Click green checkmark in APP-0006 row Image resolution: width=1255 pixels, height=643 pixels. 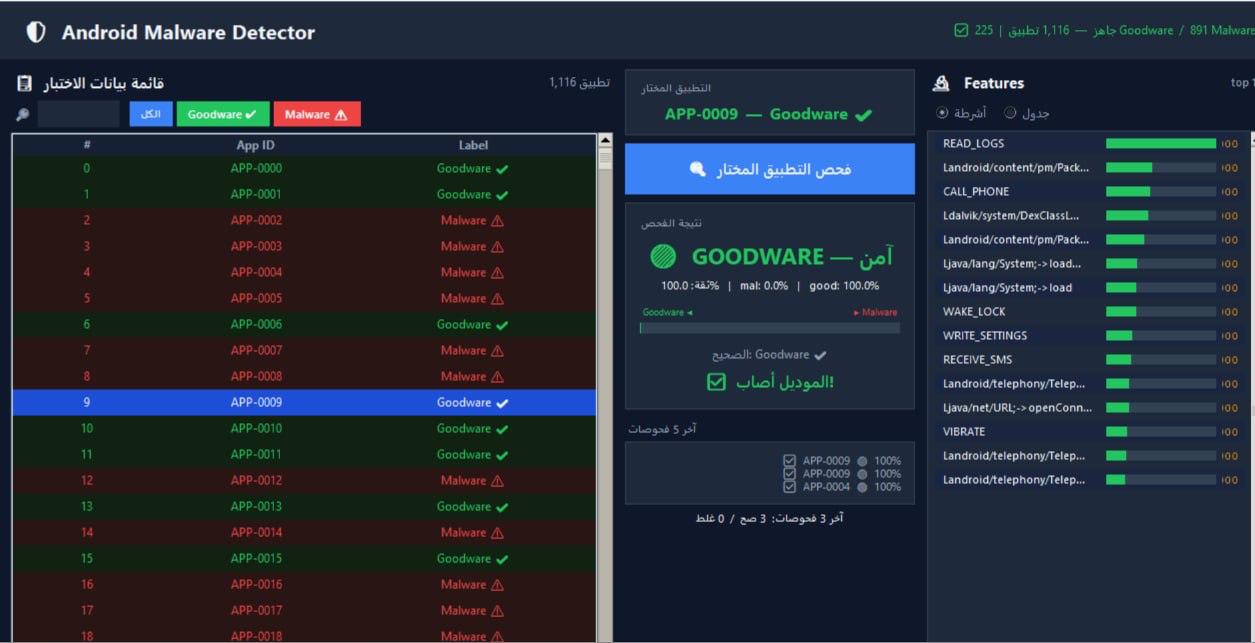point(502,325)
